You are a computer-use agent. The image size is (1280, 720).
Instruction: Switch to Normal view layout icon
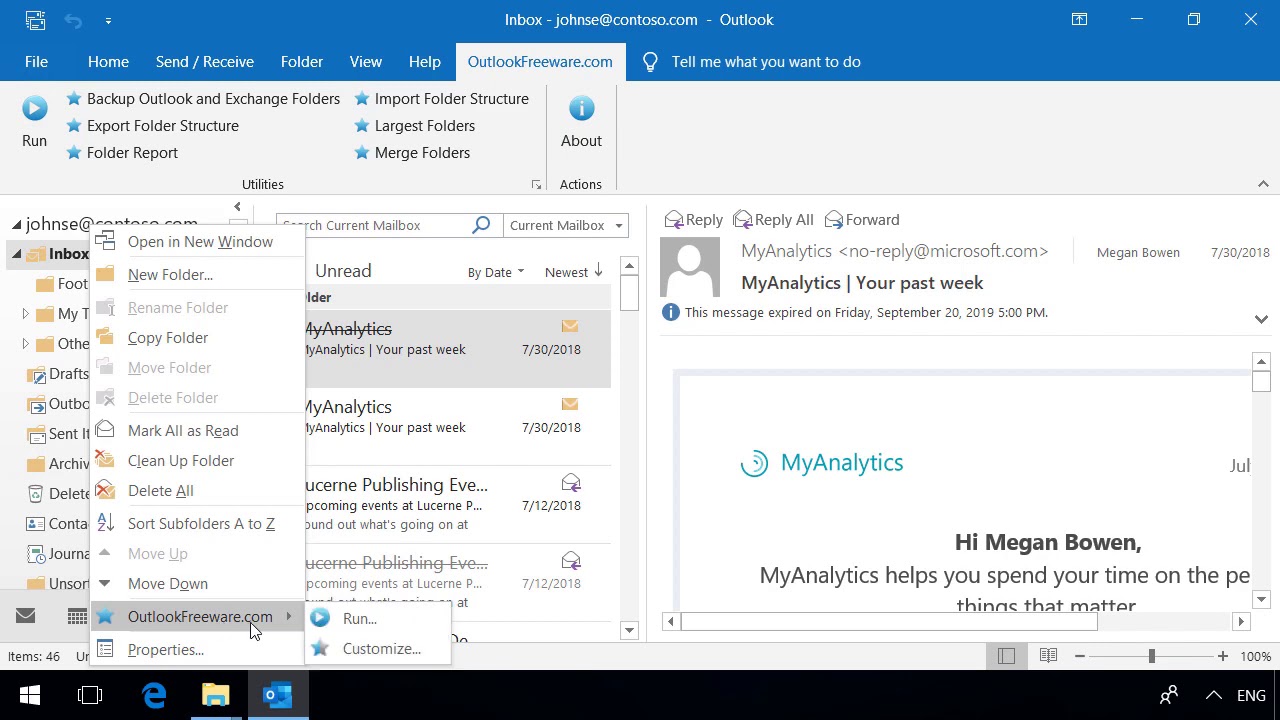click(1006, 656)
